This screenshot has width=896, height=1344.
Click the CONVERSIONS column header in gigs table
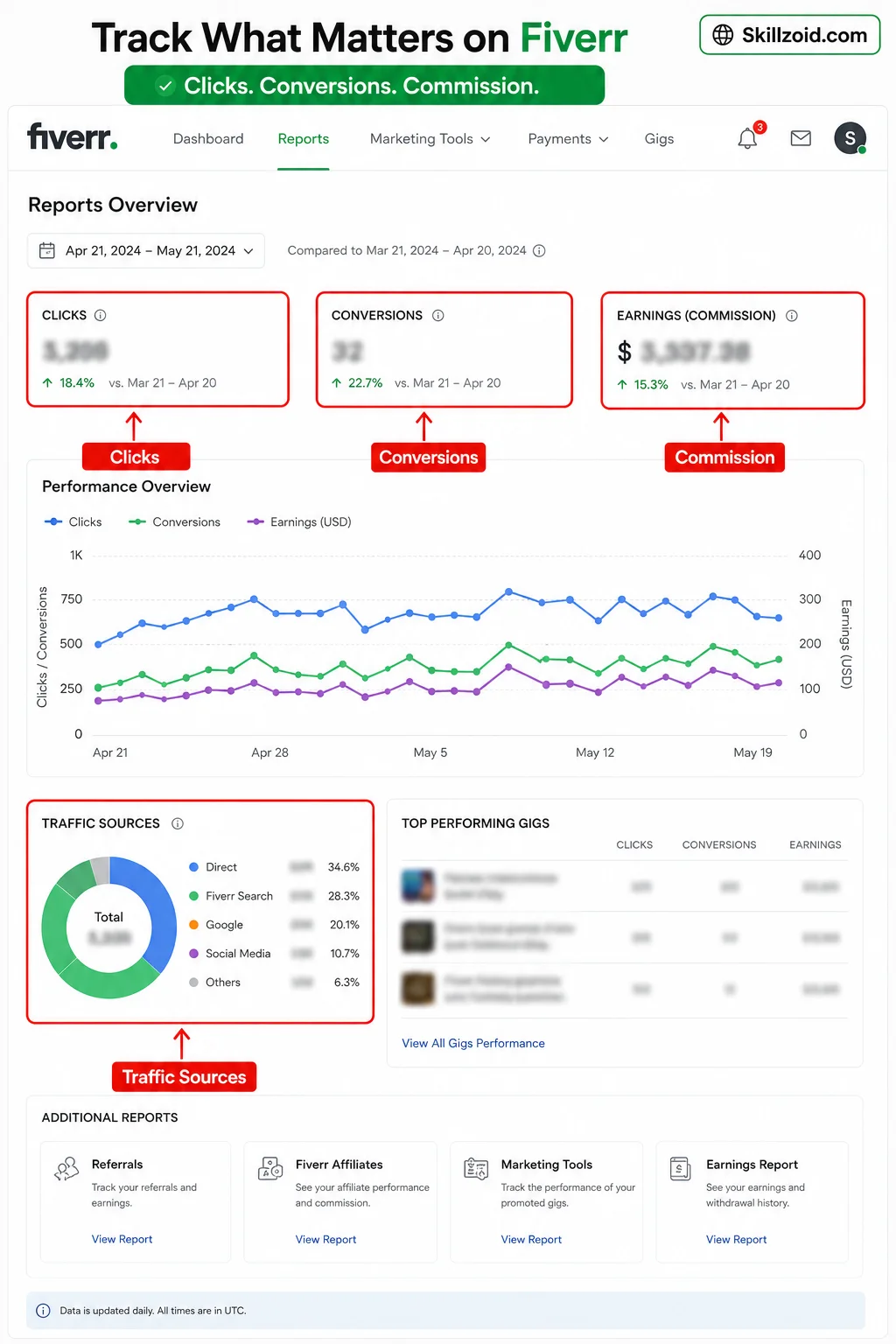tap(719, 844)
